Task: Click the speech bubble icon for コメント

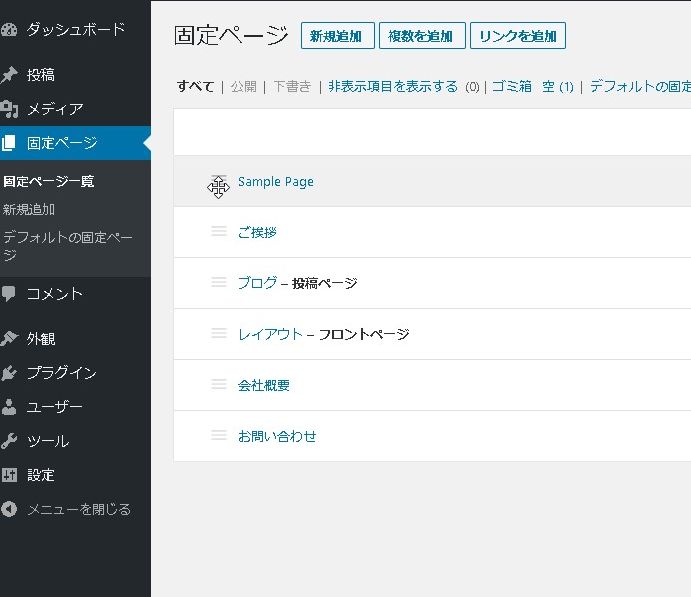Action: coord(9,294)
